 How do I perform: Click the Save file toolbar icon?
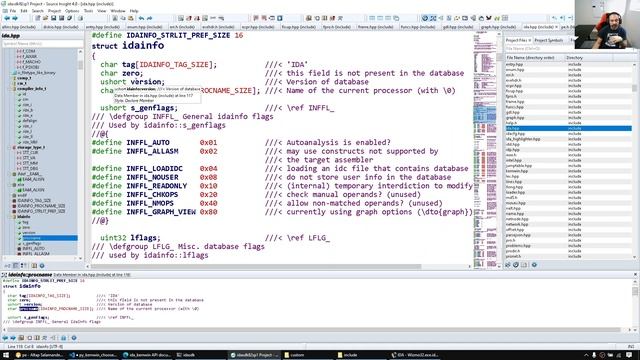[x=53, y=18]
